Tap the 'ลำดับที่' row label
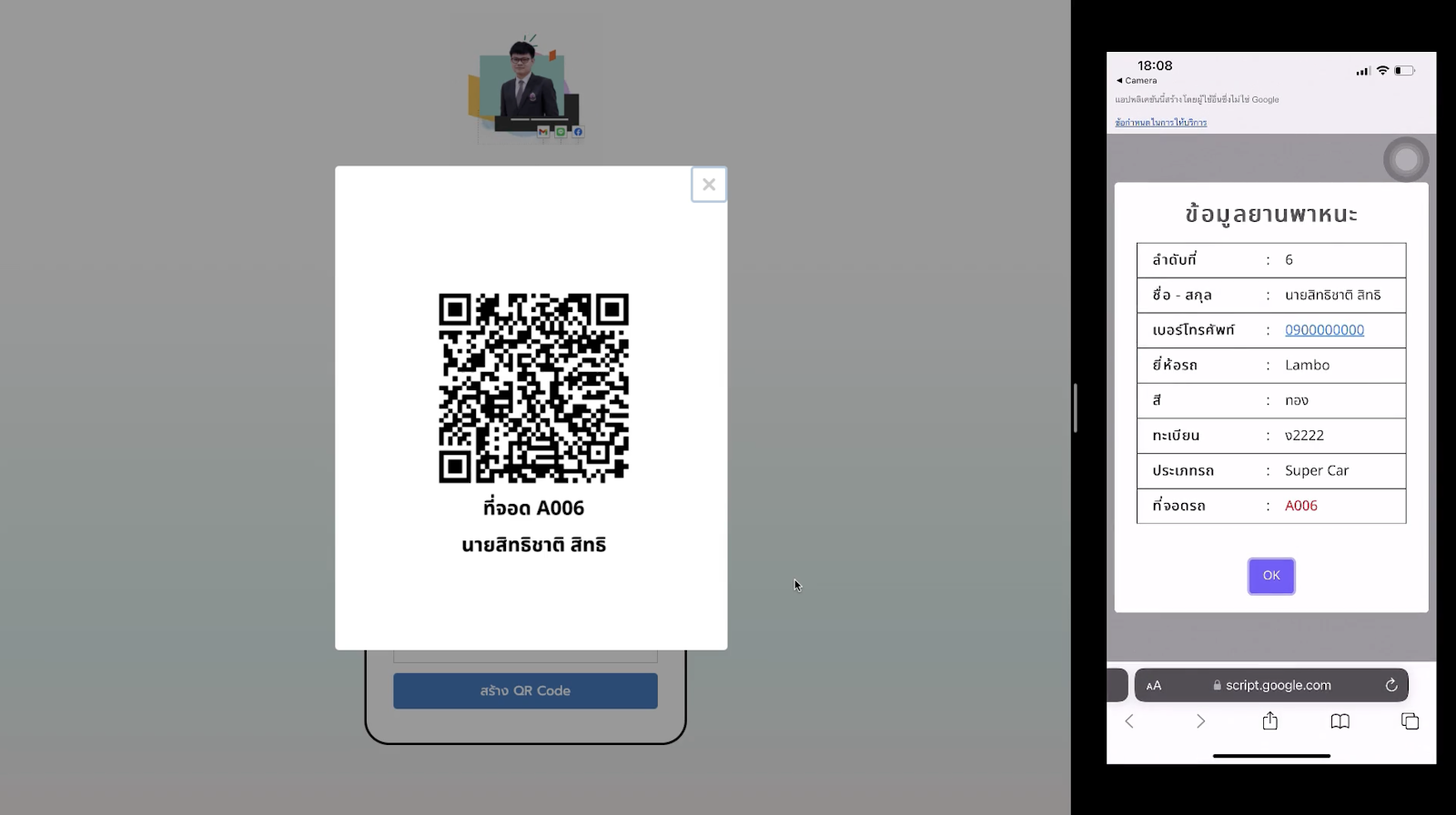The height and width of the screenshot is (815, 1456). click(1174, 259)
